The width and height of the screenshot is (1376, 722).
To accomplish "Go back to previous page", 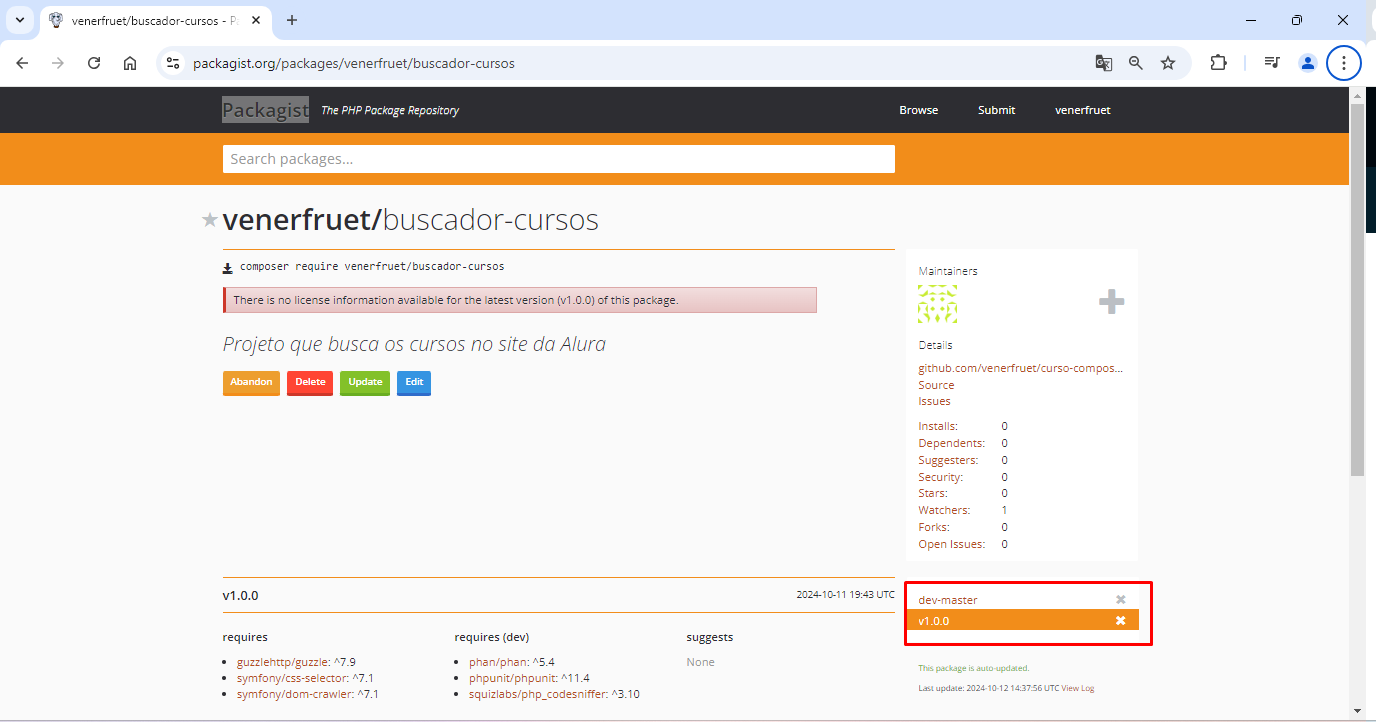I will tap(22, 63).
